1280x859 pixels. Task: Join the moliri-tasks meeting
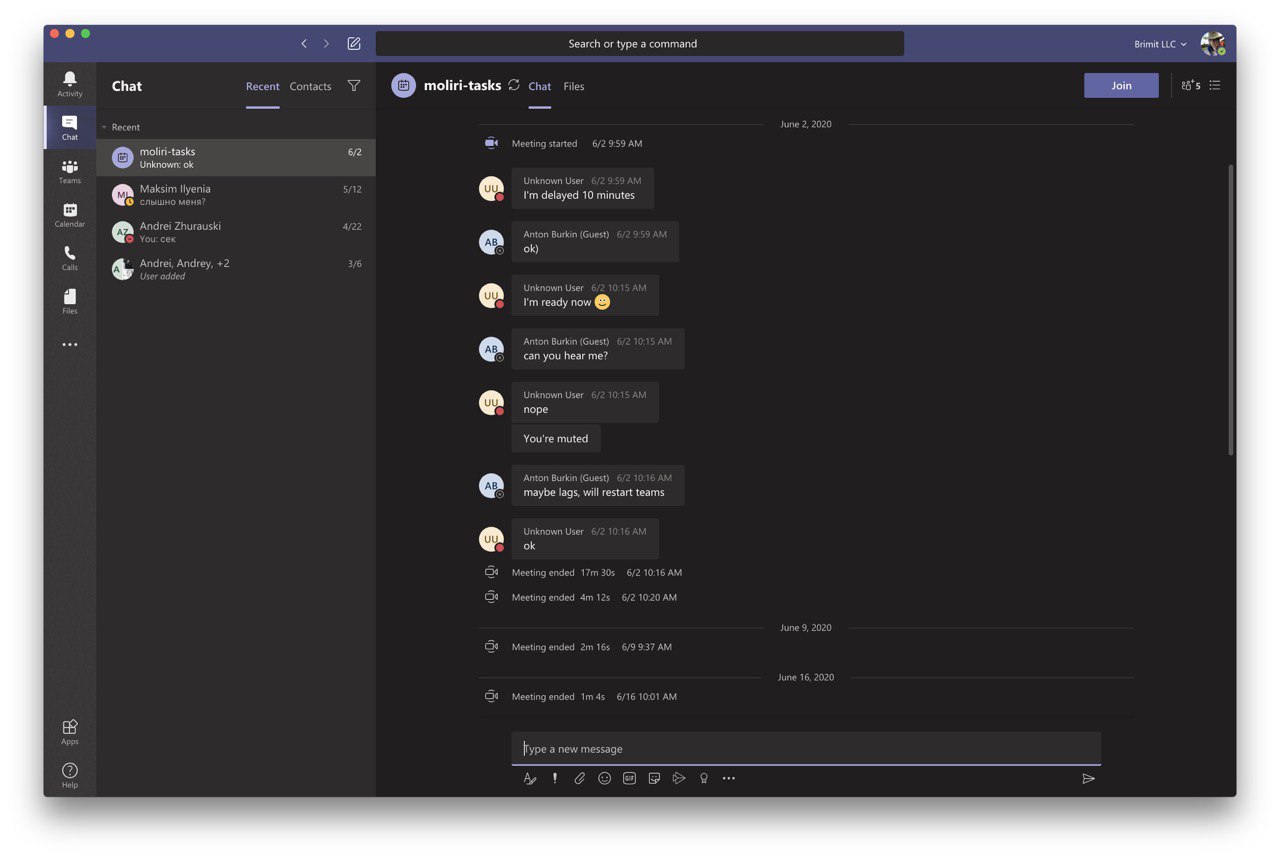coord(1121,86)
